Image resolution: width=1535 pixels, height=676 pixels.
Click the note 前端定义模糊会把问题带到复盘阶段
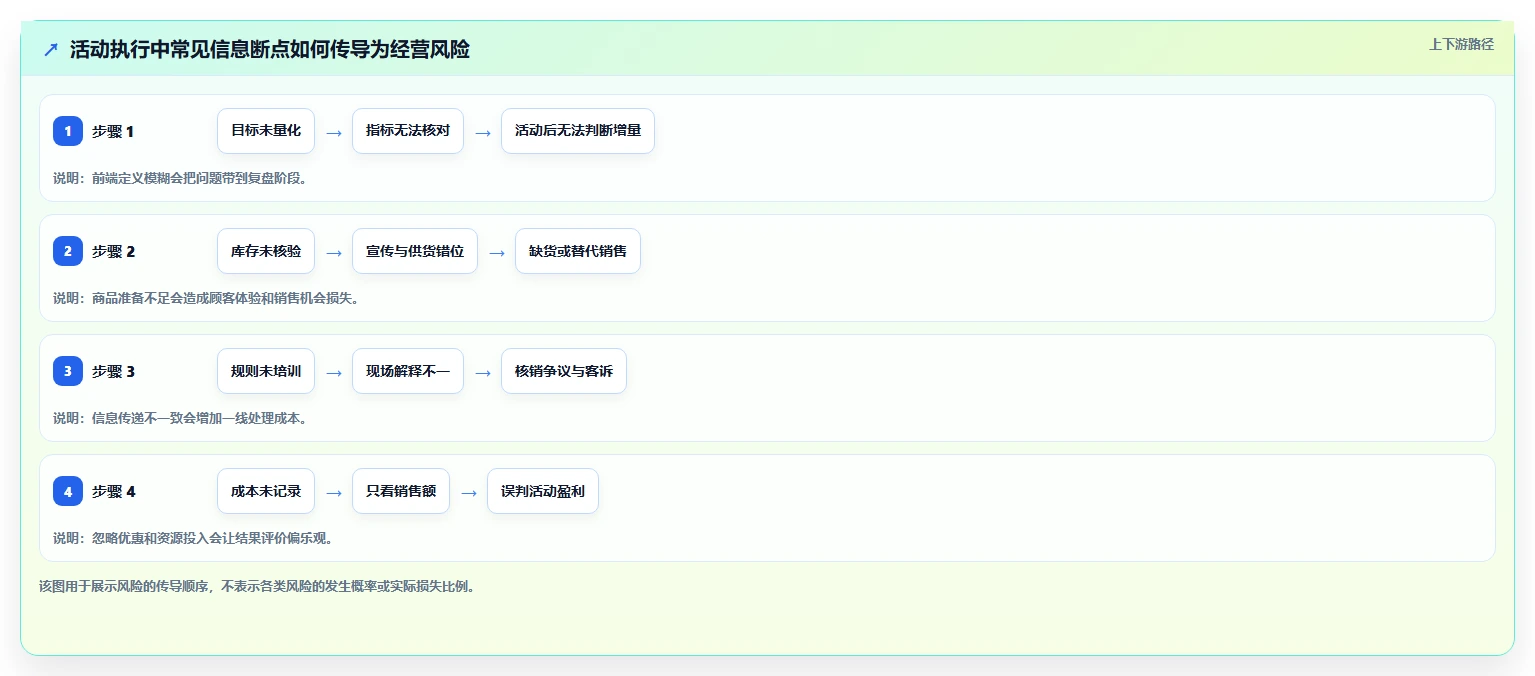180,178
